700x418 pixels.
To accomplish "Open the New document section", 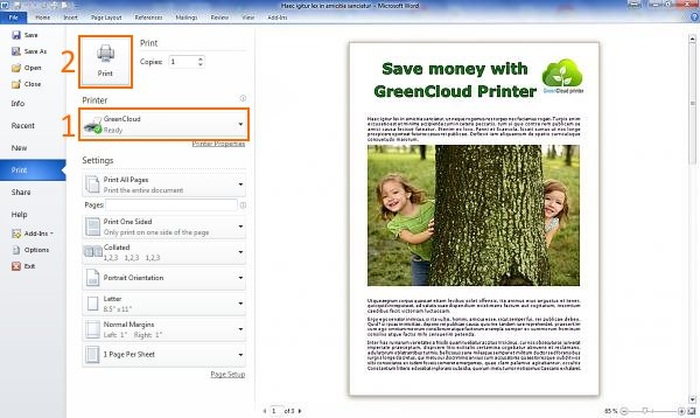I will 19,148.
